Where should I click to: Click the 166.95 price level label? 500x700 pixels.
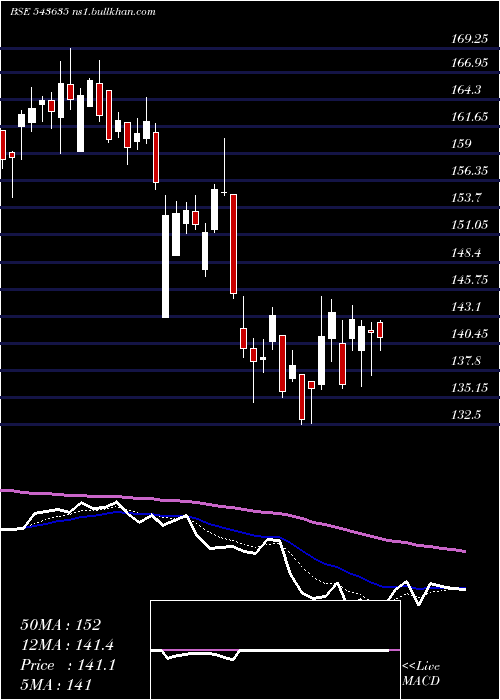(469, 63)
